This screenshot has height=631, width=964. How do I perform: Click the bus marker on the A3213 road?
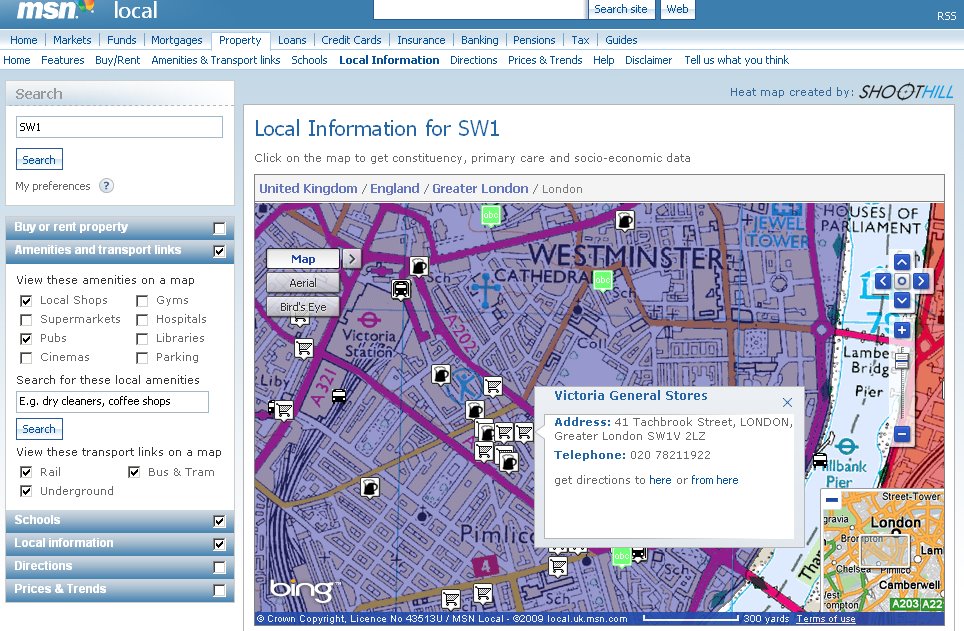[338, 396]
